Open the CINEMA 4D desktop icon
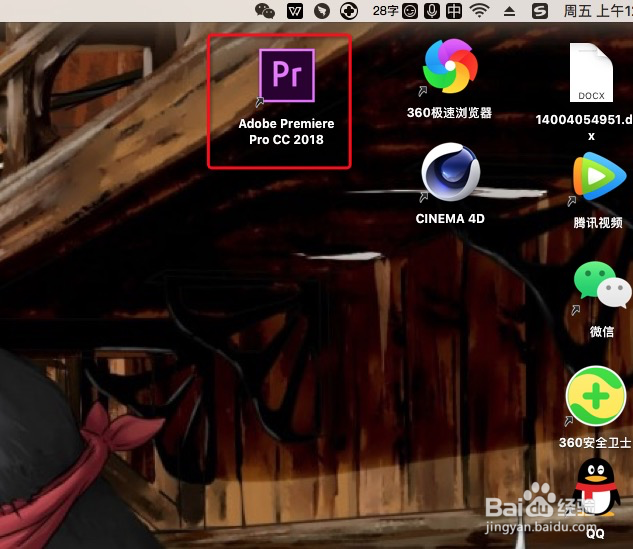The image size is (633, 549). coord(451,172)
